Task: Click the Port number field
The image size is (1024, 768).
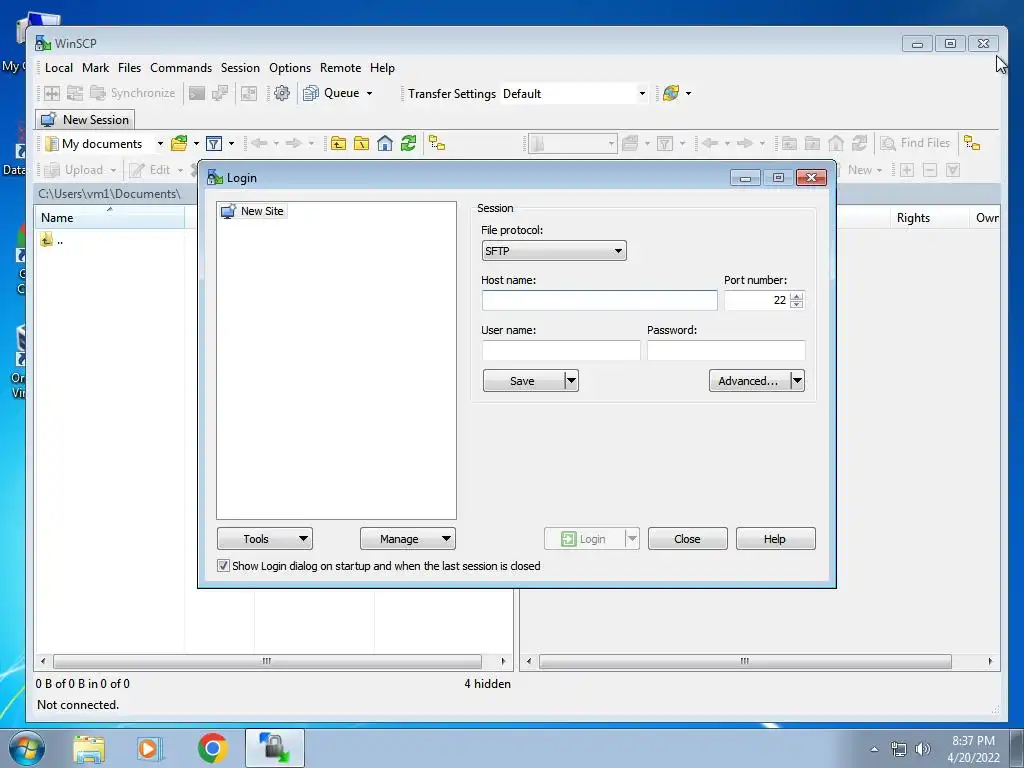Action: point(756,300)
